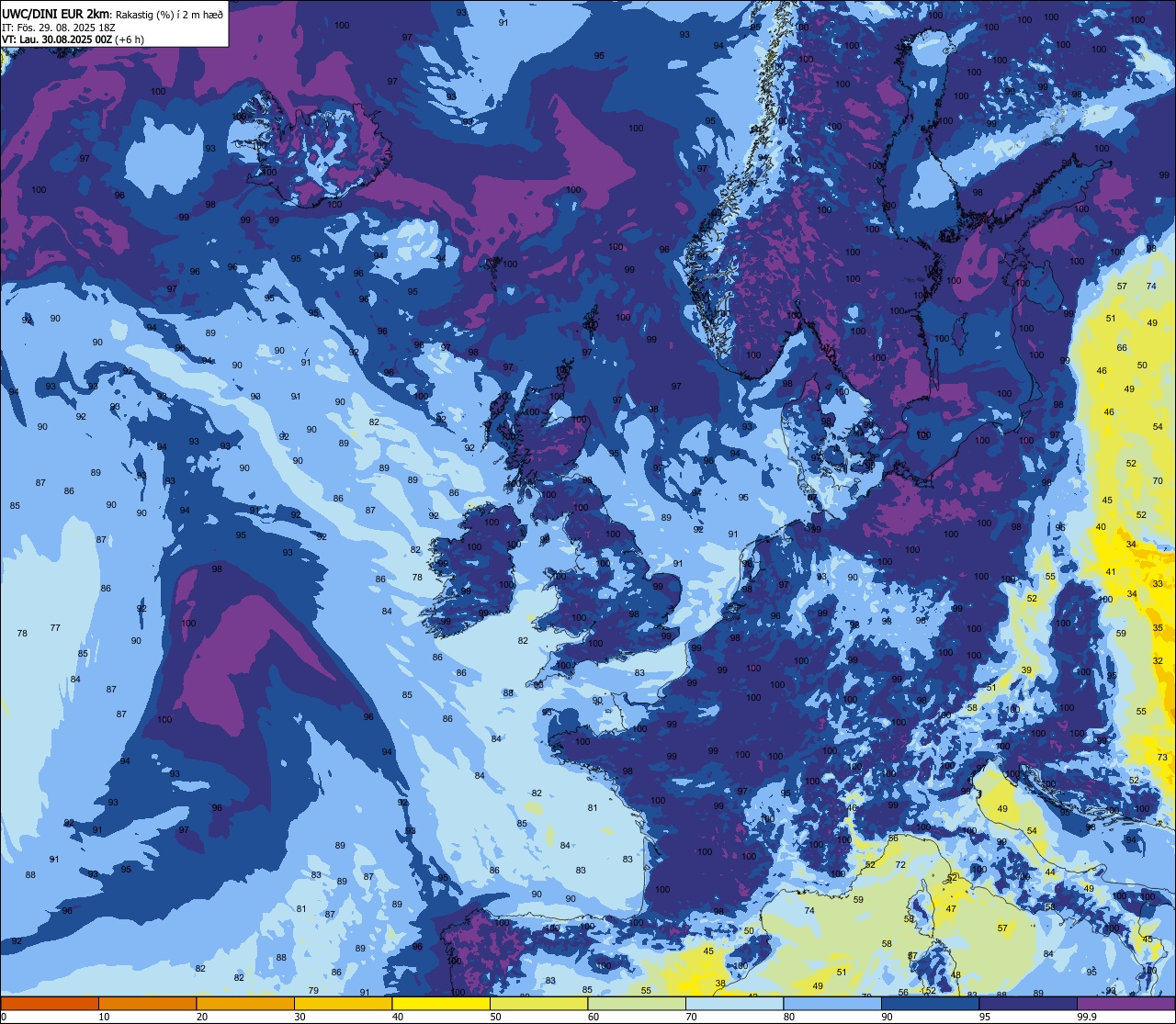This screenshot has width=1176, height=1024.
Task: Click the legend label "70"
Action: tap(692, 1017)
